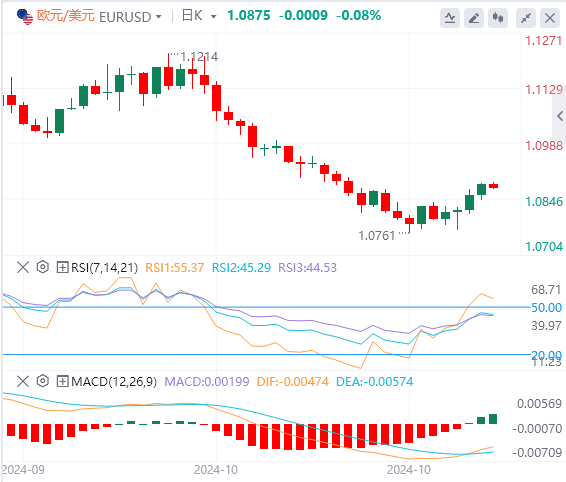Click the MACD(12,26,9) label
Viewport: 566px width, 482px height.
114,382
